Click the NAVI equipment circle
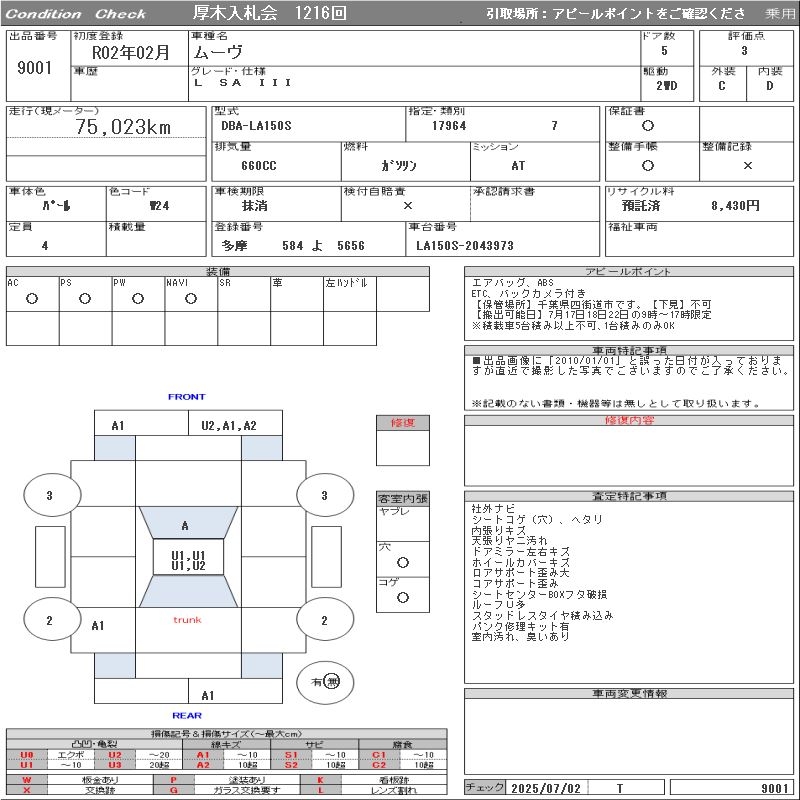800x800 pixels. tap(191, 299)
